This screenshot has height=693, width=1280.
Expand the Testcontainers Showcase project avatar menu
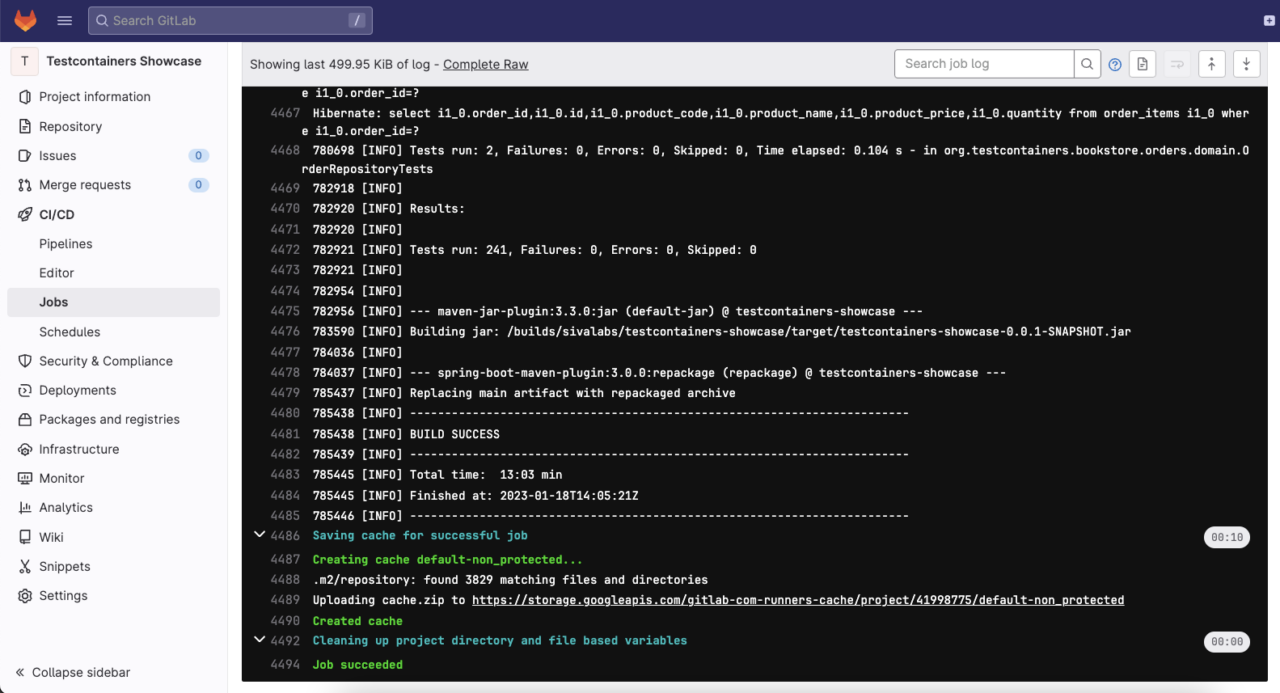point(24,60)
